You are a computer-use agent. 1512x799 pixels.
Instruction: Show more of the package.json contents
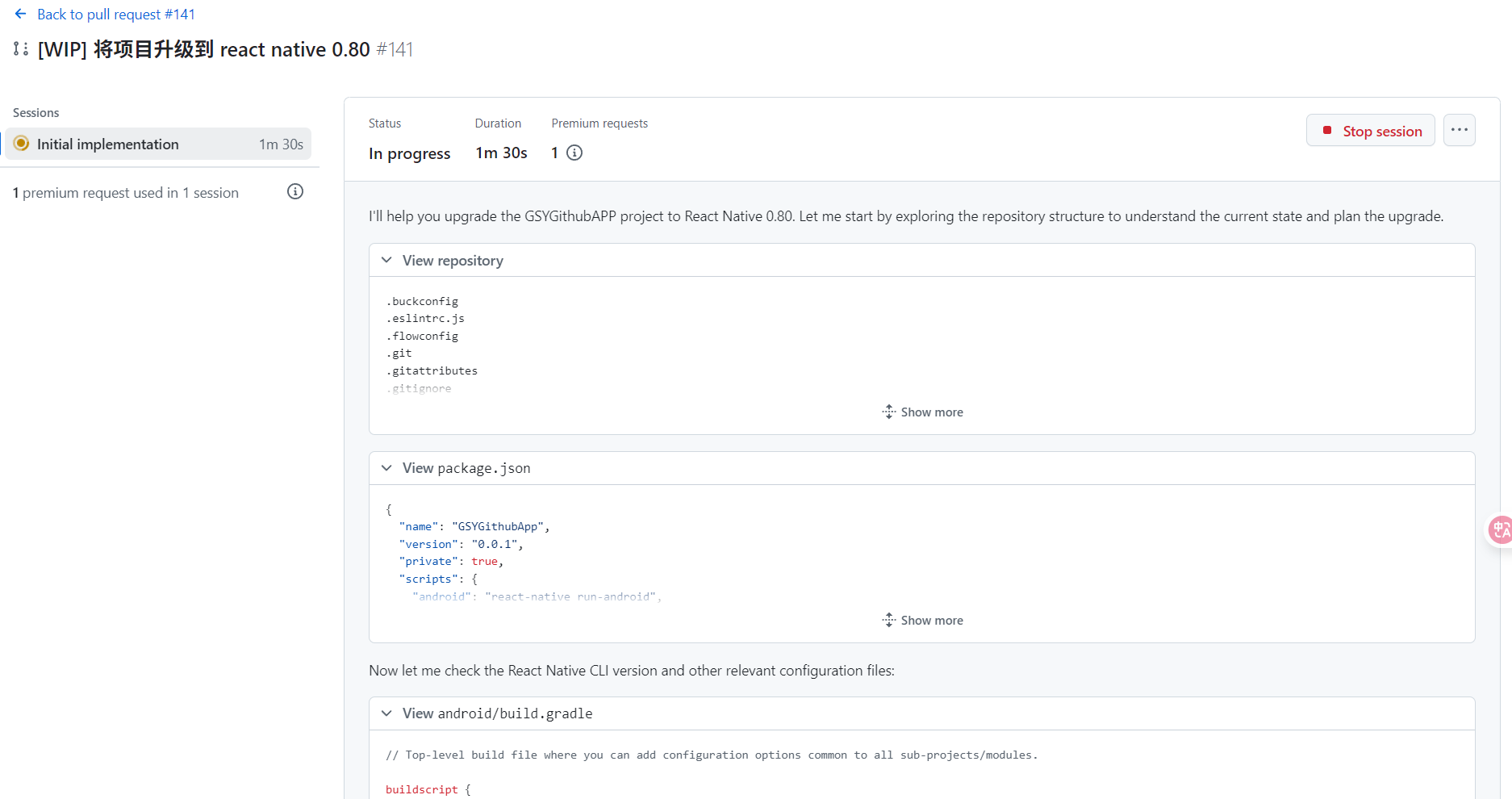(x=922, y=621)
